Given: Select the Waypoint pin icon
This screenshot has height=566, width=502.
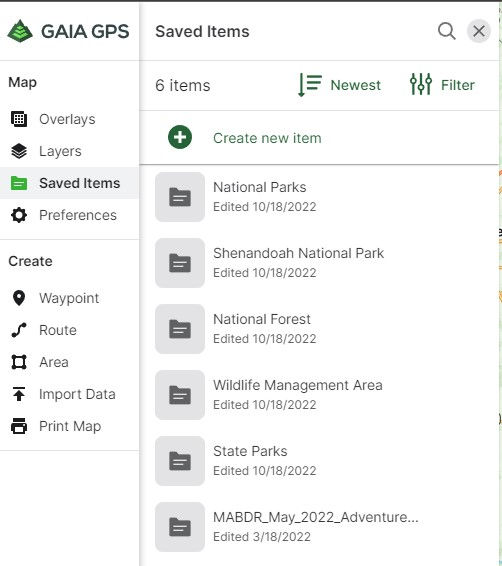Looking at the screenshot, I should [x=19, y=298].
